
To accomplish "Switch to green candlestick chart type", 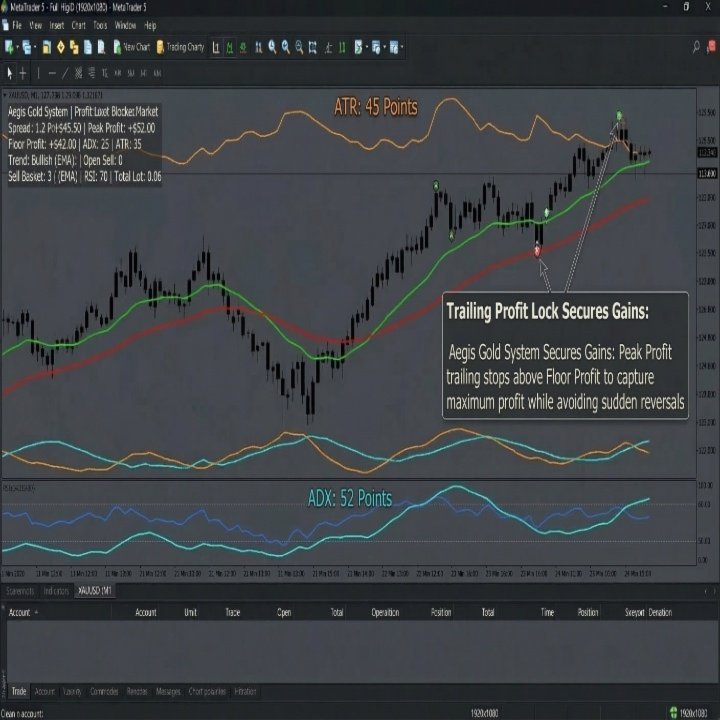I will point(229,47).
